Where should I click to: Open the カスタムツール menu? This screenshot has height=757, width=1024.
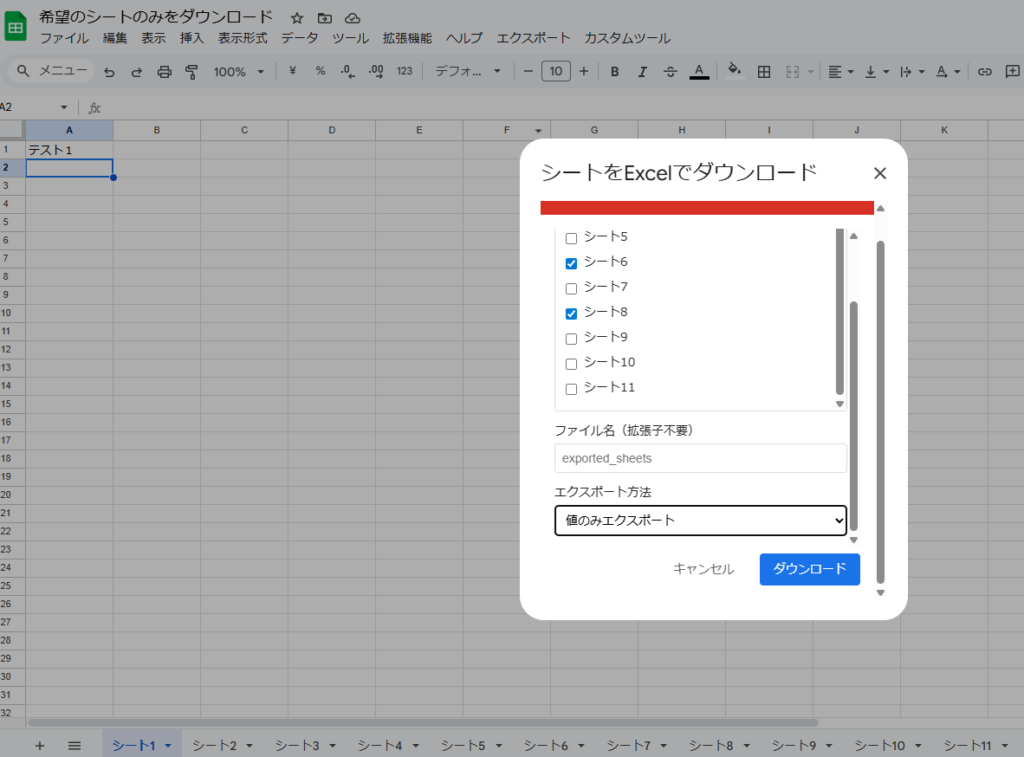[627, 38]
